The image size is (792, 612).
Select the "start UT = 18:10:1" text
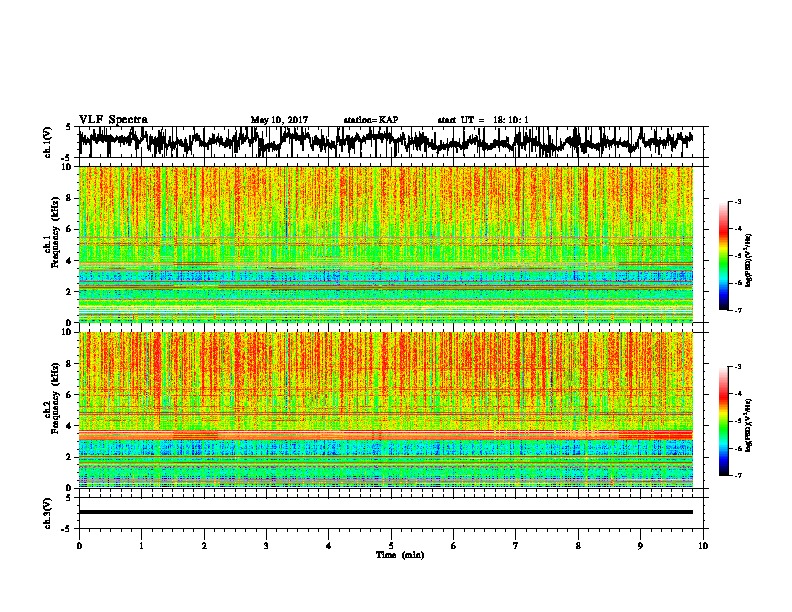483,120
